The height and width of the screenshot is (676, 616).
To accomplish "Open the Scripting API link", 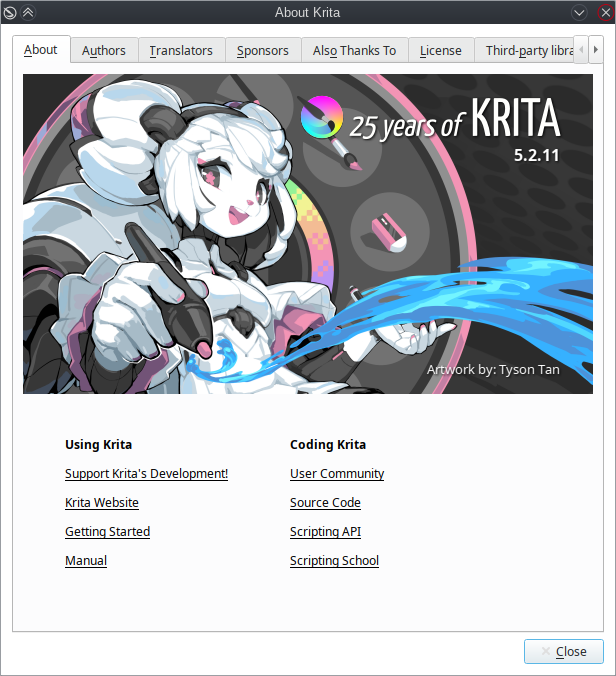I will (325, 532).
